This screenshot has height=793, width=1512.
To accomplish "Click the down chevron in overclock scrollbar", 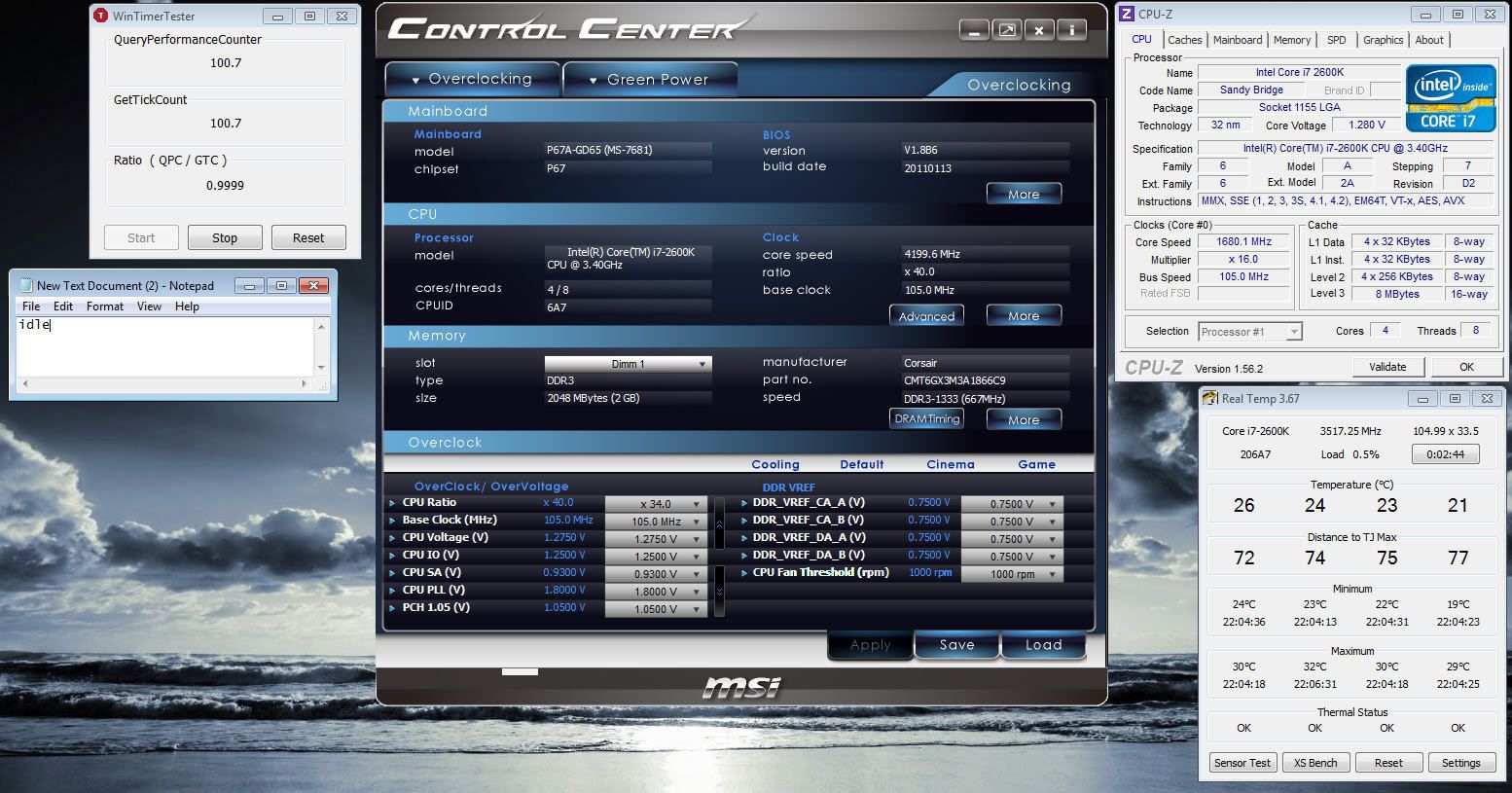I will point(719,592).
